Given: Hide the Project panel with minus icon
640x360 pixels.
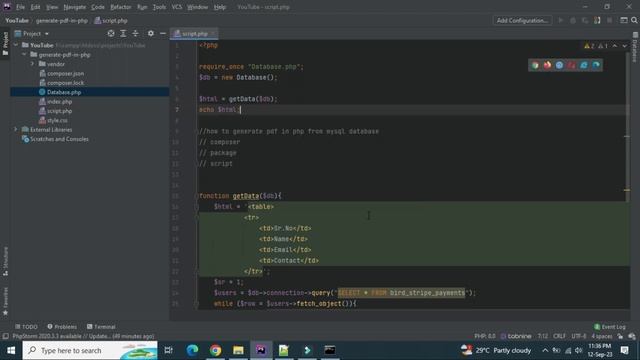Looking at the screenshot, I should (162, 33).
